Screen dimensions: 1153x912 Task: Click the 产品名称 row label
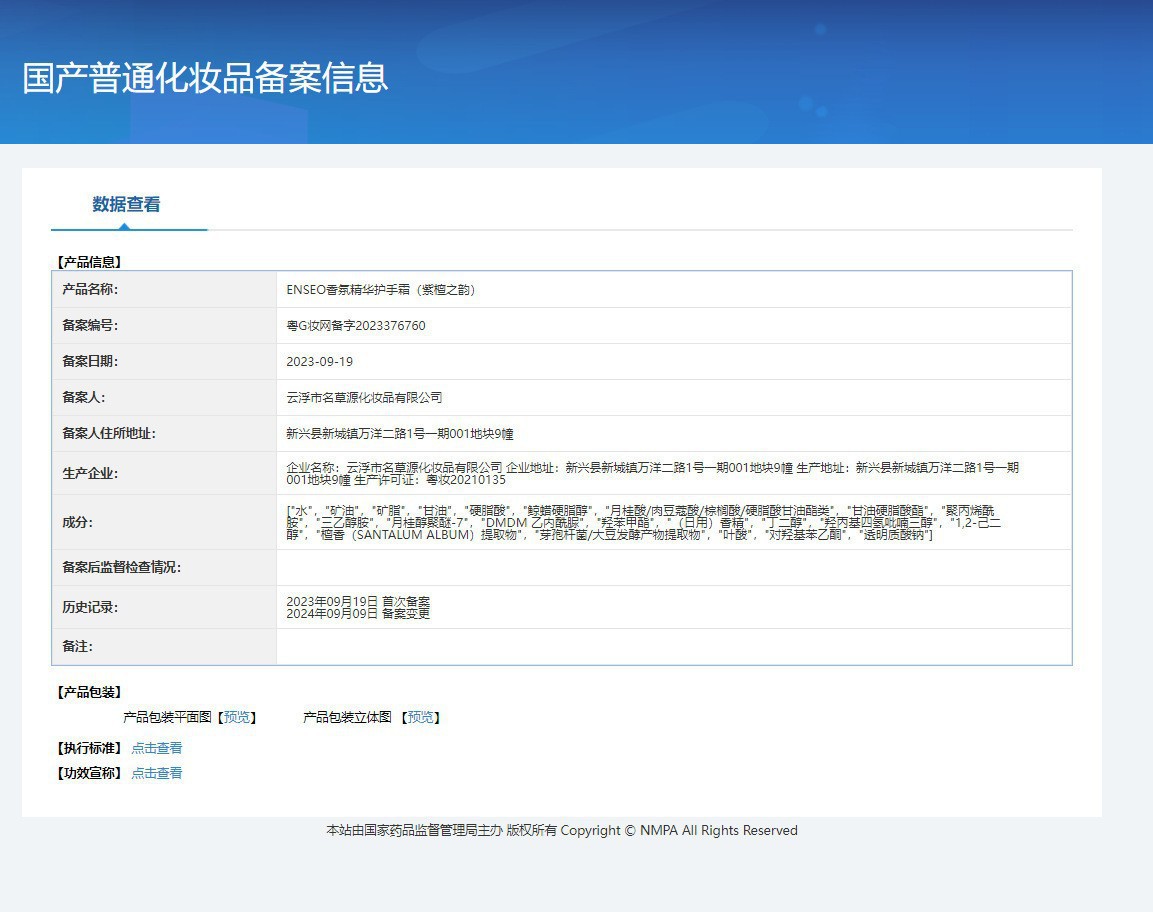coord(90,289)
